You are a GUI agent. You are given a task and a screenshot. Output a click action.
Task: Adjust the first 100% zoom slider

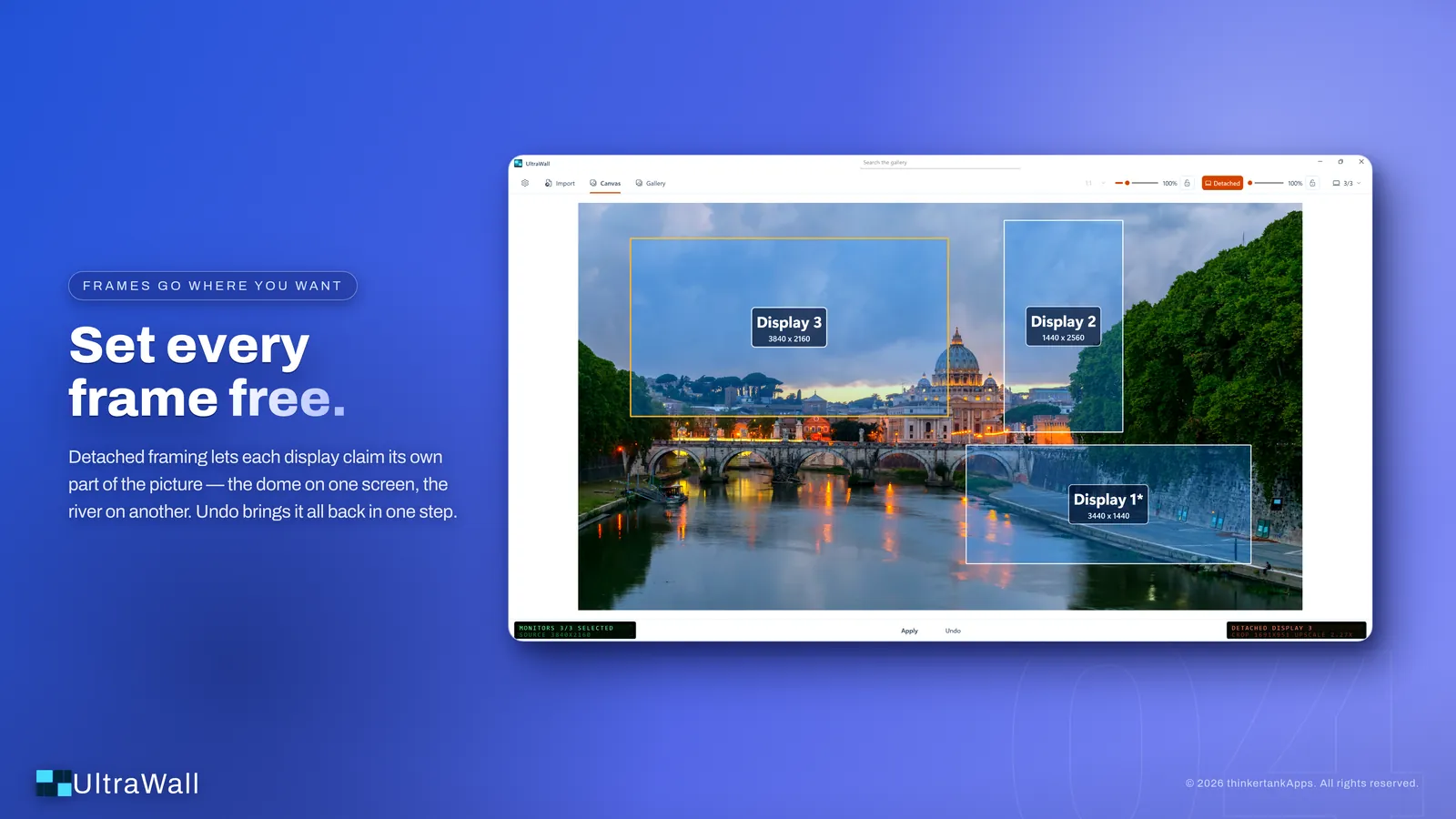[1137, 183]
